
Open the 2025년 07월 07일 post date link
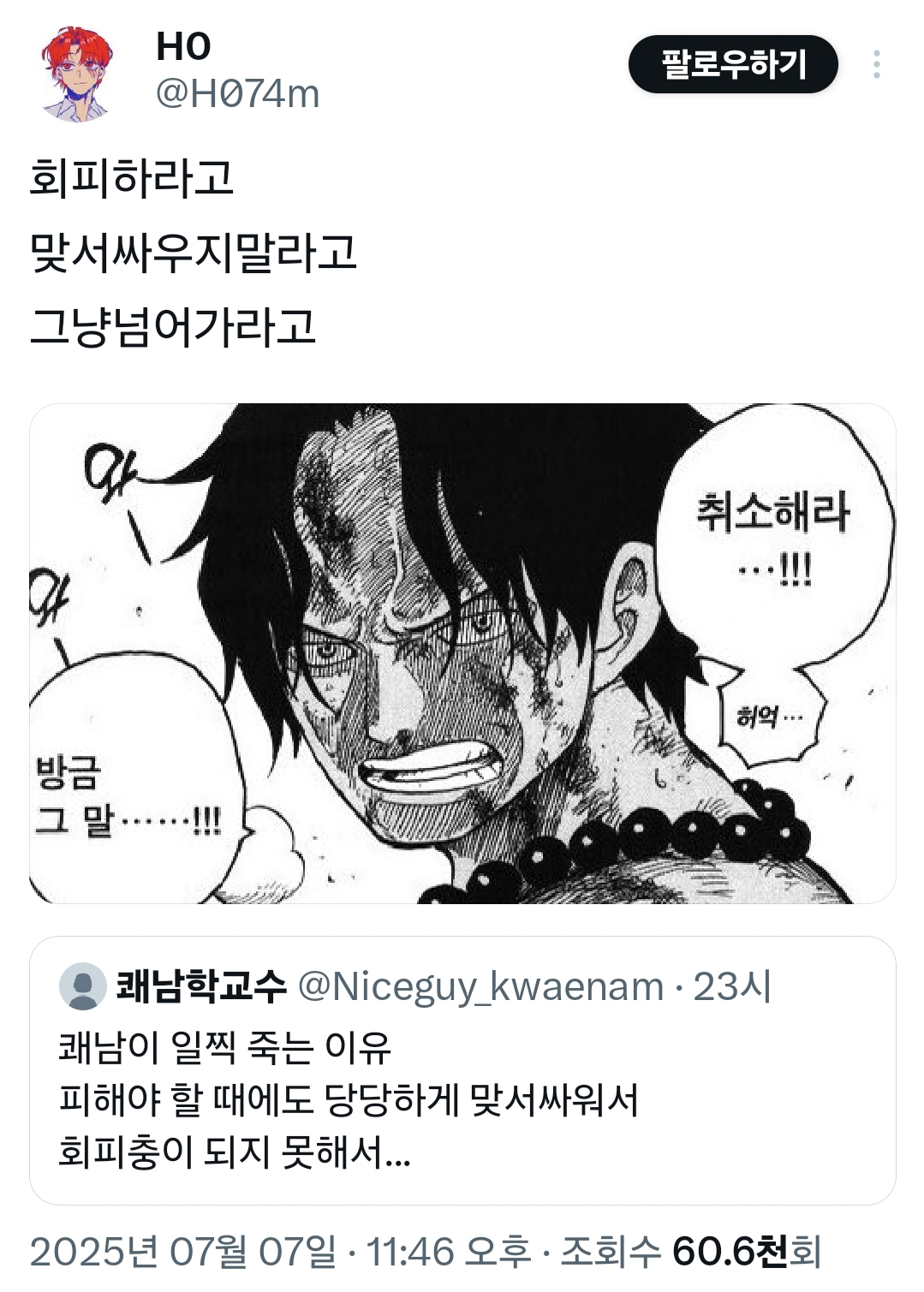click(x=183, y=1252)
